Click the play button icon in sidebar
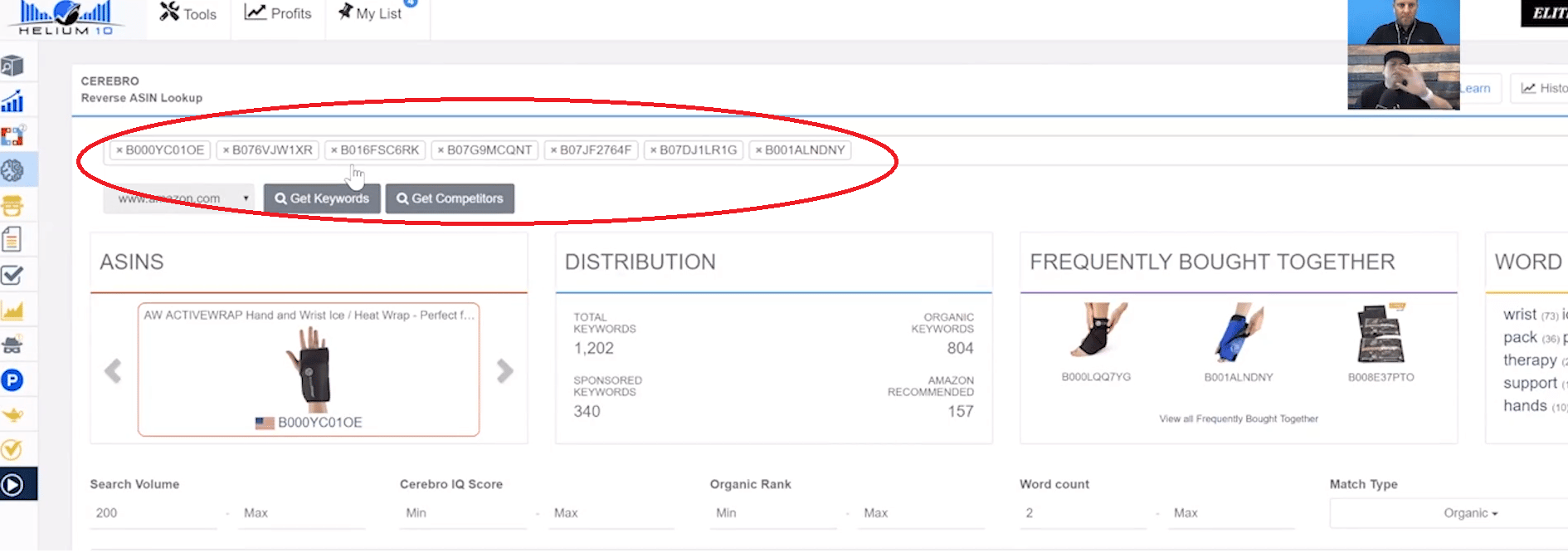Image resolution: width=1568 pixels, height=553 pixels. 12,485
